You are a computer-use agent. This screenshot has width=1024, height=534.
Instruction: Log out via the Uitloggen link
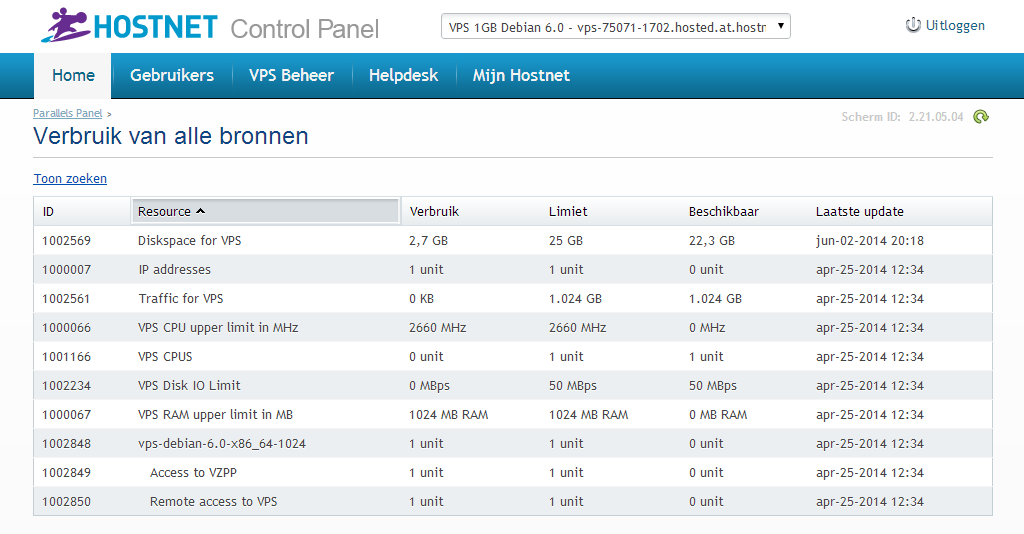point(955,25)
